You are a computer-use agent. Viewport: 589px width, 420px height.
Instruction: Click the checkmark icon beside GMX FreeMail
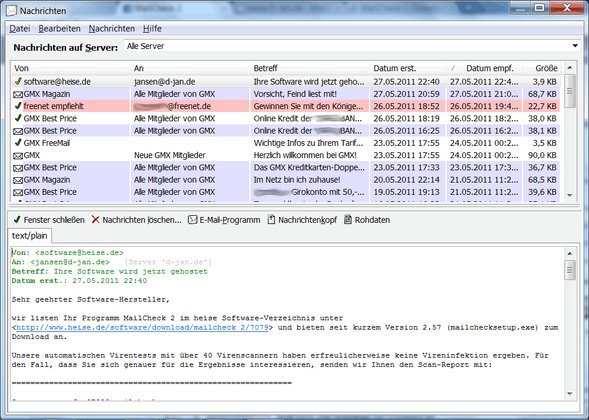click(18, 143)
